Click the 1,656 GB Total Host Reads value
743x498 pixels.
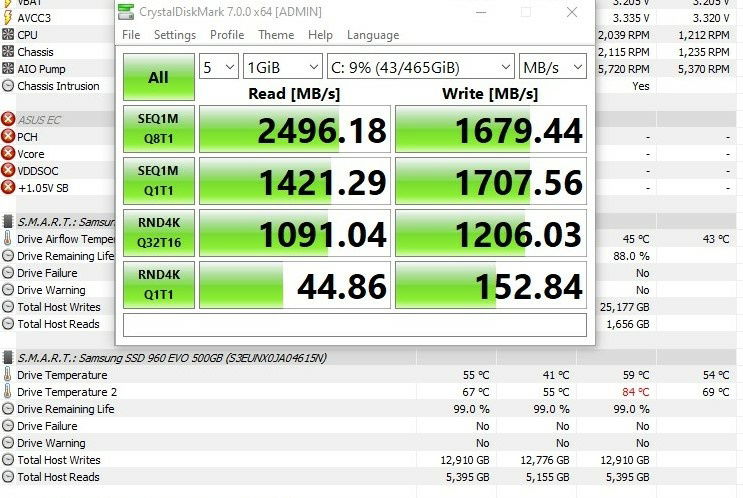click(x=628, y=324)
